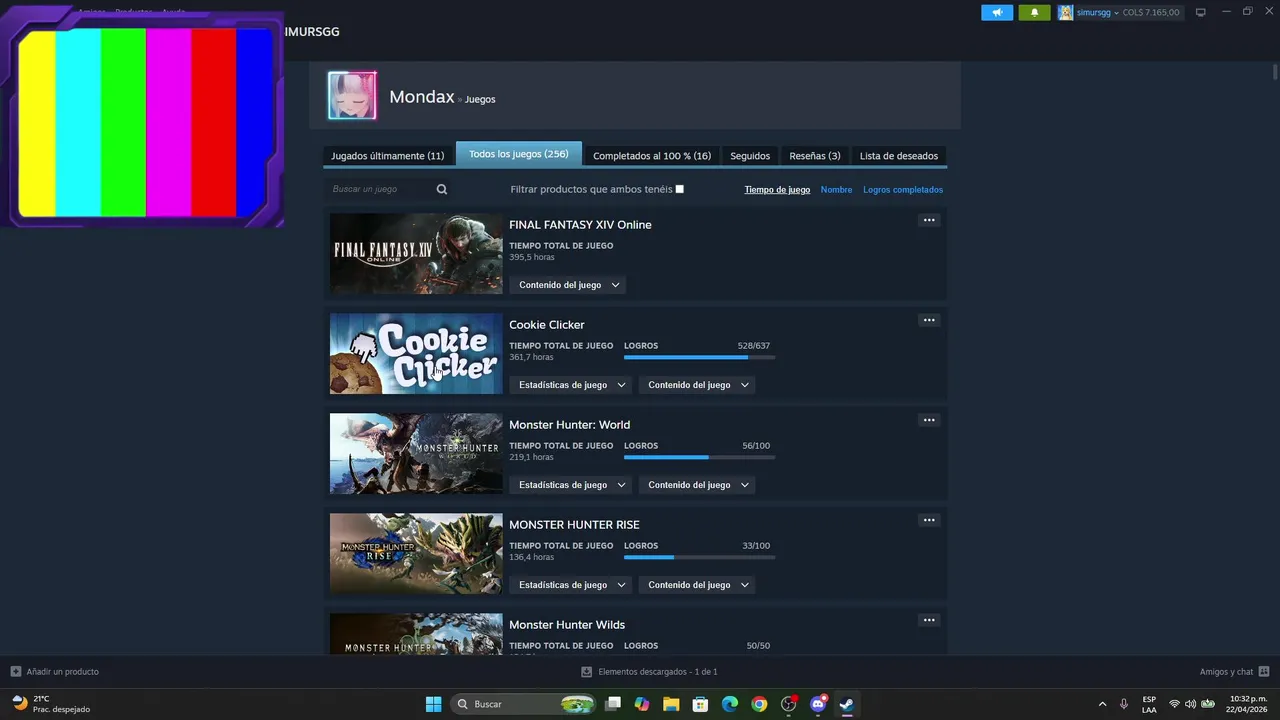Viewport: 1280px width, 720px height.
Task: Open the Lista de deseados tab
Action: pyautogui.click(x=899, y=156)
